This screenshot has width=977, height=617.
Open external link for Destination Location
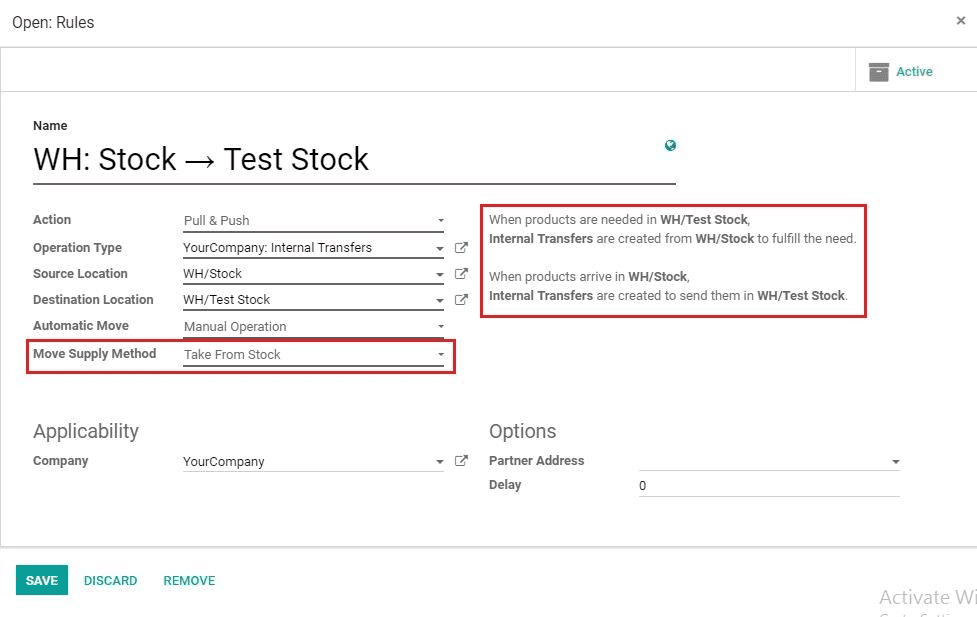point(461,300)
